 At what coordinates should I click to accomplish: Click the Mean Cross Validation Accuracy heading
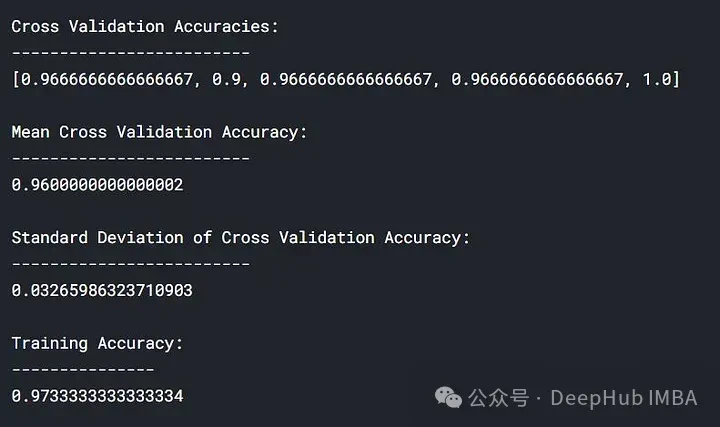(x=160, y=132)
